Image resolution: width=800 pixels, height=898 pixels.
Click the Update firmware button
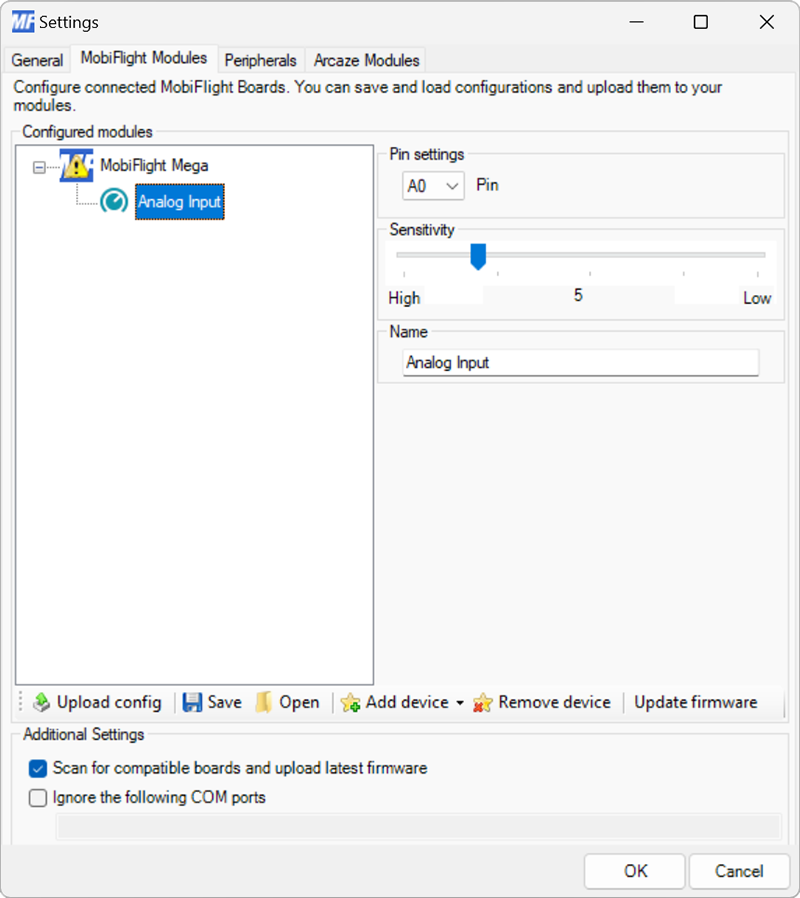[695, 702]
